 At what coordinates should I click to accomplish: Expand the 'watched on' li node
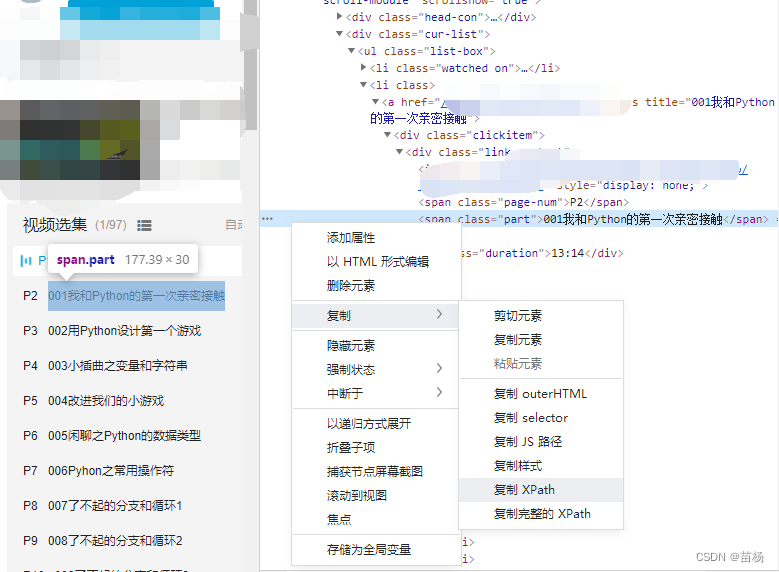363,67
